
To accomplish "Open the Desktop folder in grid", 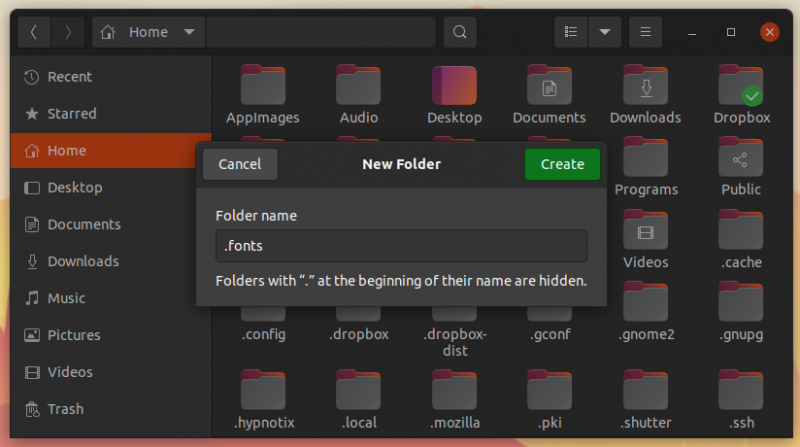I will click(x=454, y=86).
